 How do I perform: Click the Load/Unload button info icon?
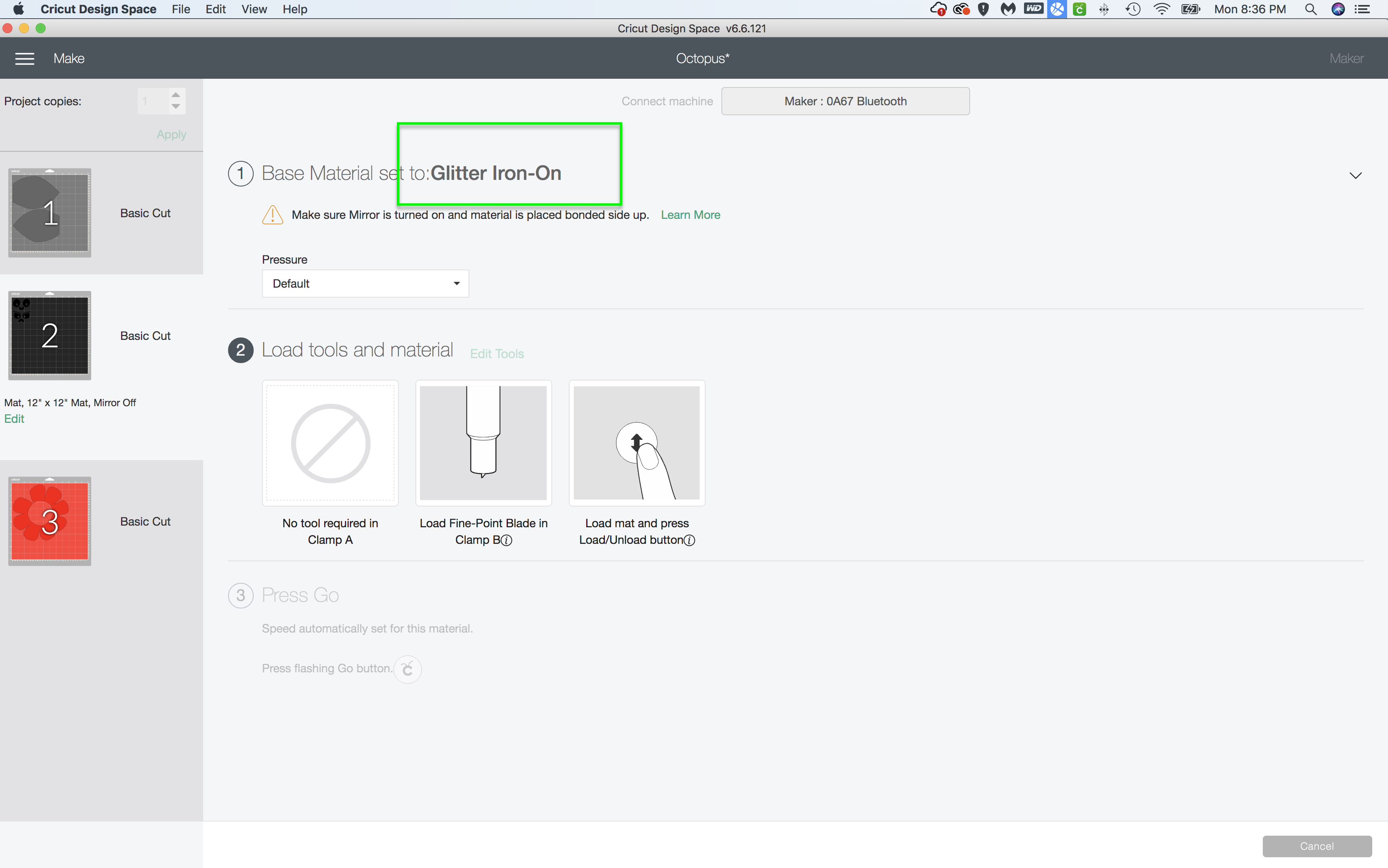(690, 540)
